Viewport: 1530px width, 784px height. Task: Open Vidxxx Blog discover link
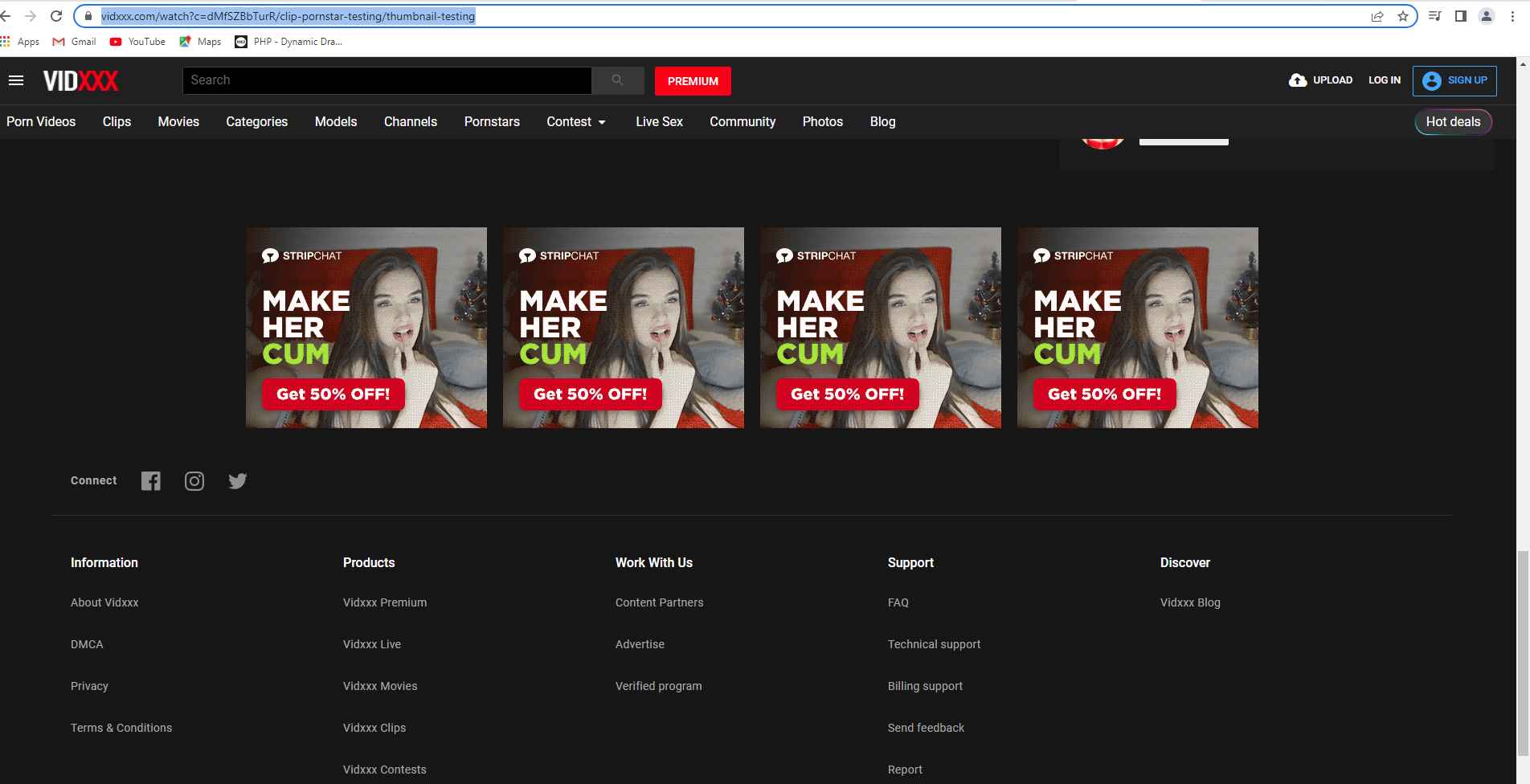[x=1190, y=602]
